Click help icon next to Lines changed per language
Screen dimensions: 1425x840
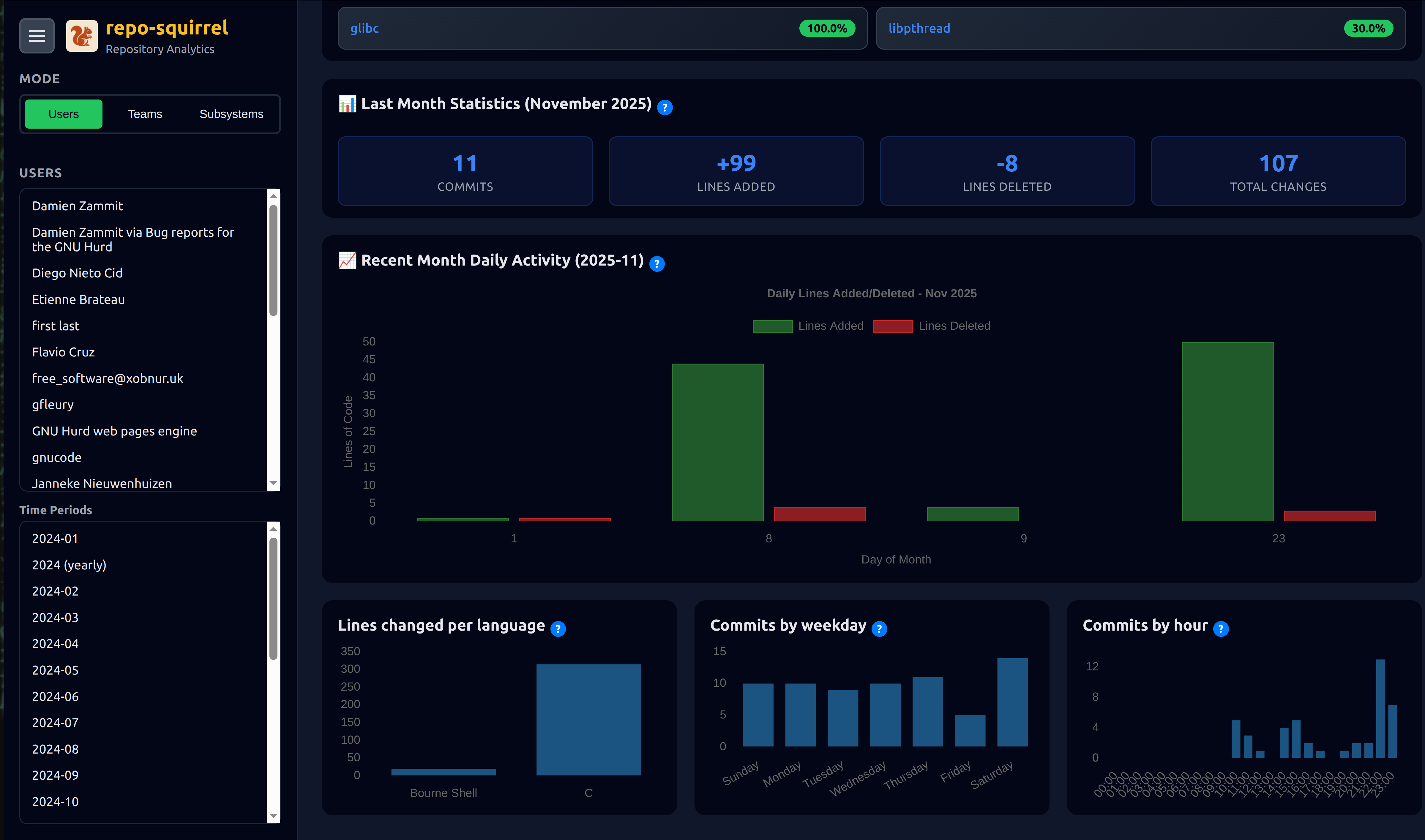(x=558, y=629)
